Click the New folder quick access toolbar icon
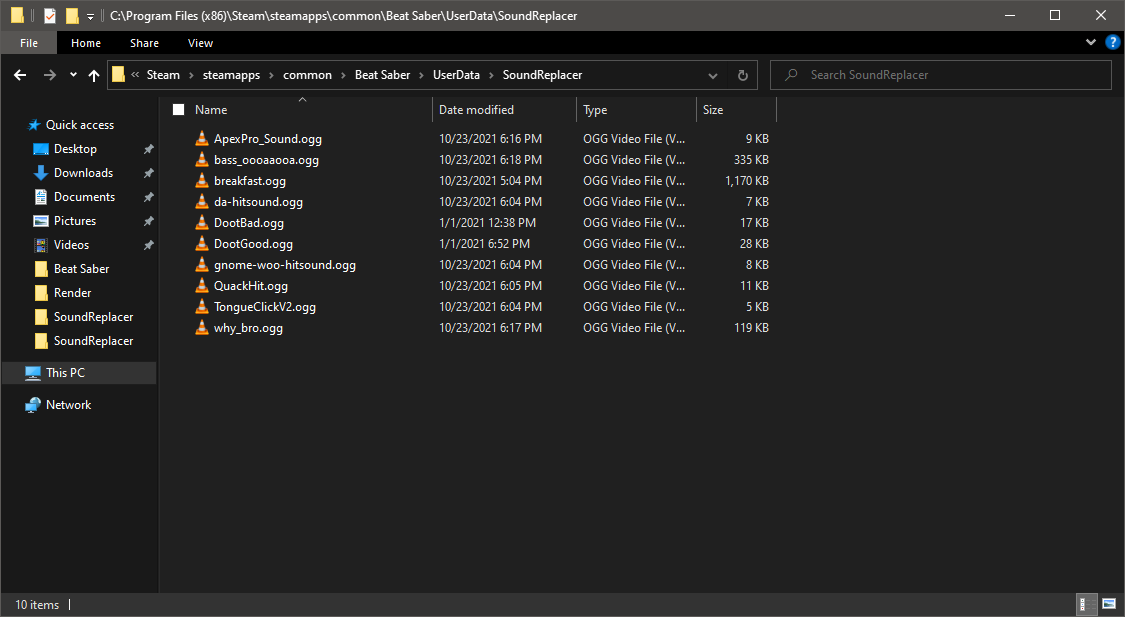1125x617 pixels. pos(72,15)
